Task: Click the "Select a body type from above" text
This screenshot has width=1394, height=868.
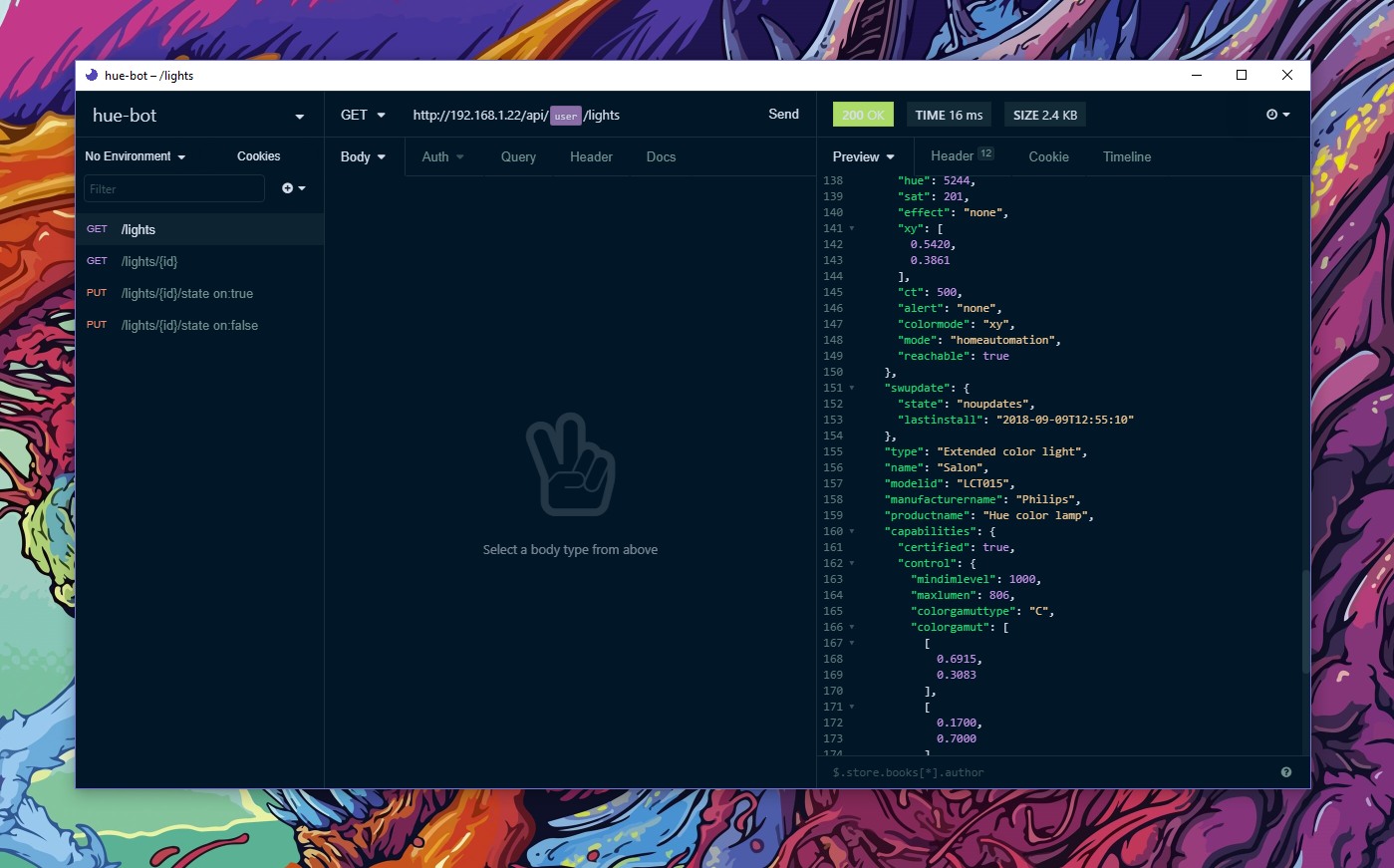Action: click(x=570, y=549)
